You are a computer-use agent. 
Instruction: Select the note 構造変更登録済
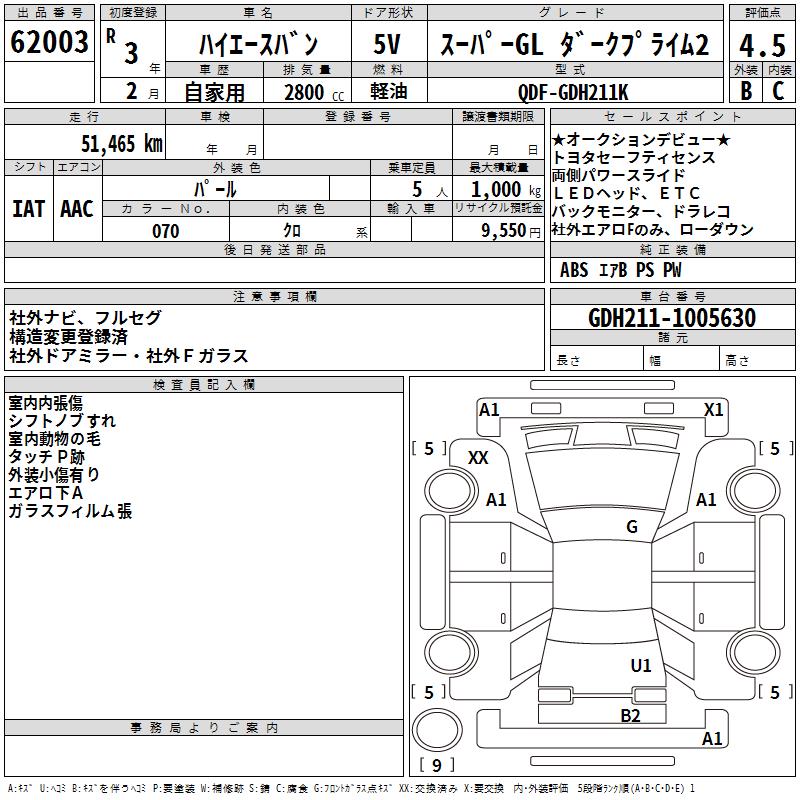pyautogui.click(x=68, y=337)
